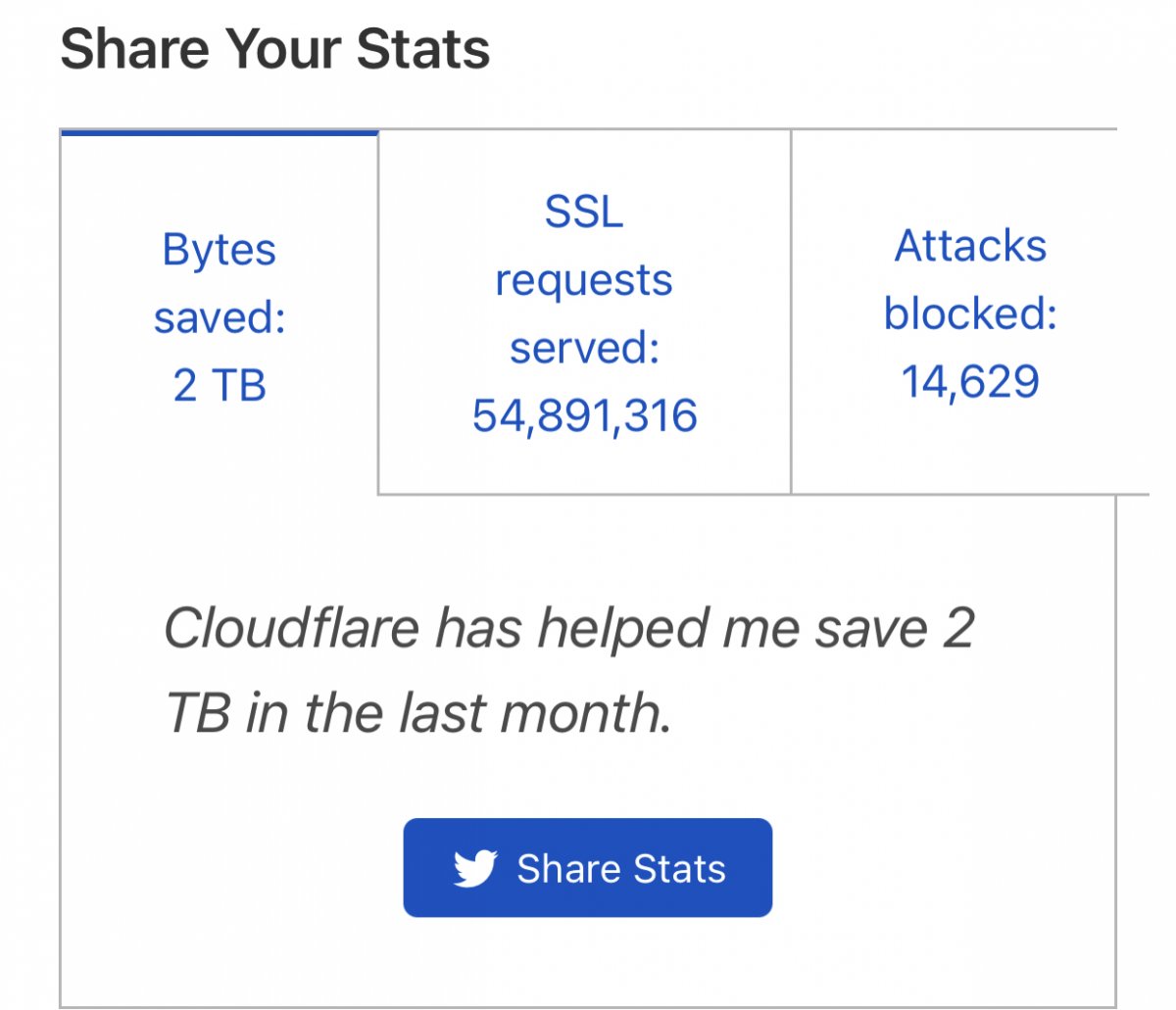
Task: Click the "blocked:" label in right tab
Action: point(970,313)
